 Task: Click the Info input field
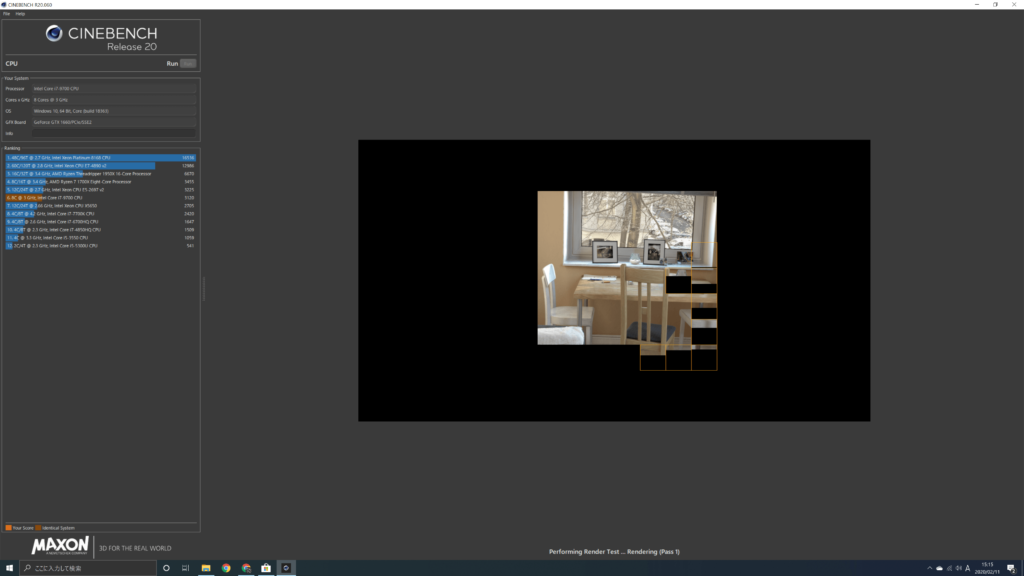click(114, 133)
